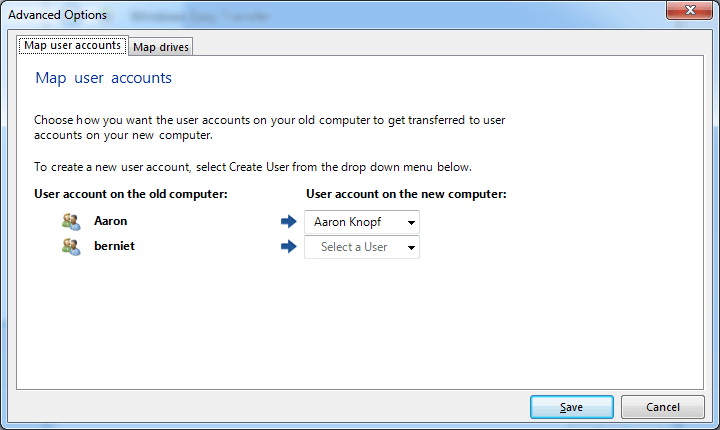Expand the arrow on Aaron Knopf combo box

(x=411, y=222)
